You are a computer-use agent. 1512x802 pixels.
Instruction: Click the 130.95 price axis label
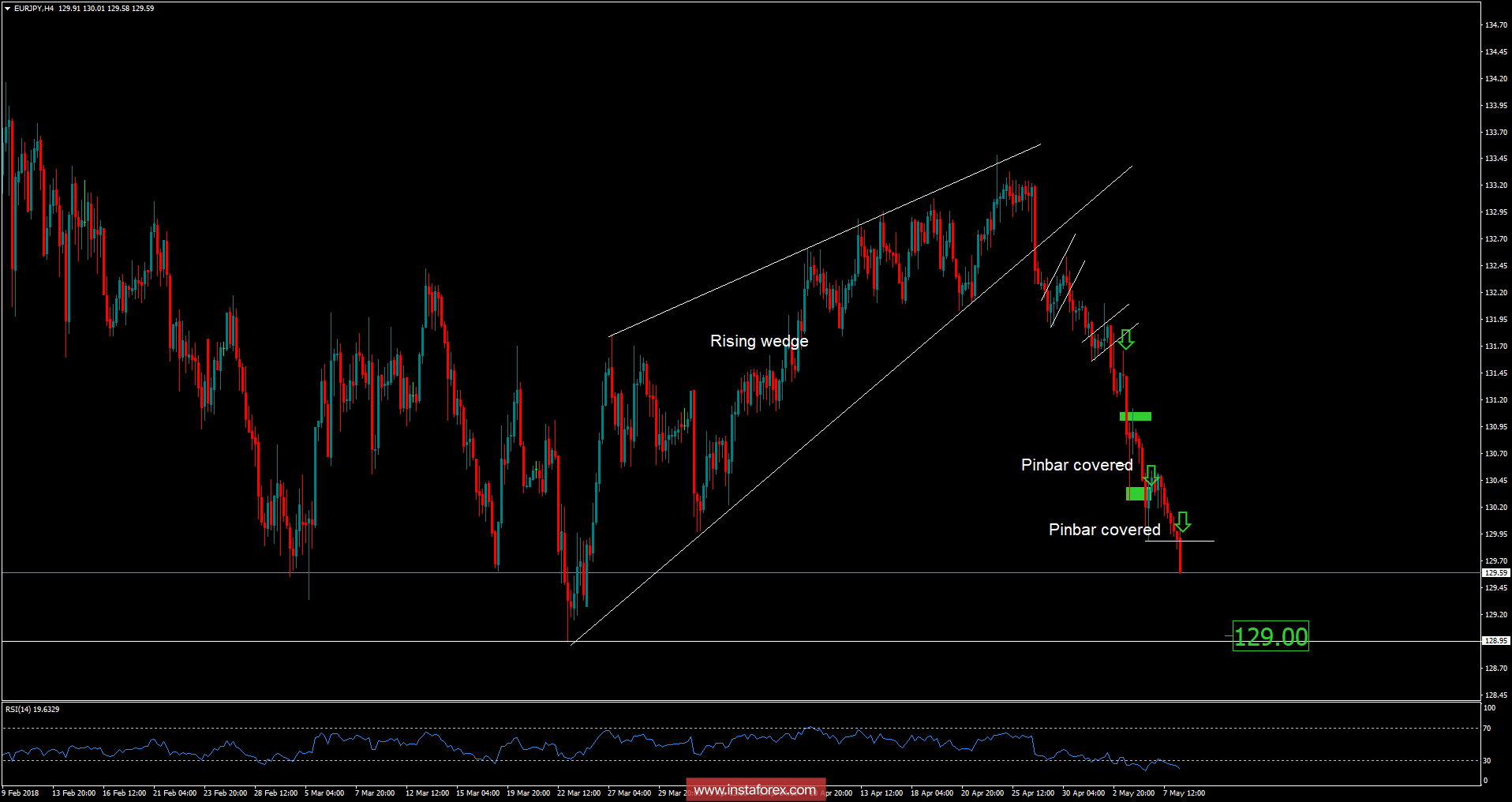[x=1496, y=427]
